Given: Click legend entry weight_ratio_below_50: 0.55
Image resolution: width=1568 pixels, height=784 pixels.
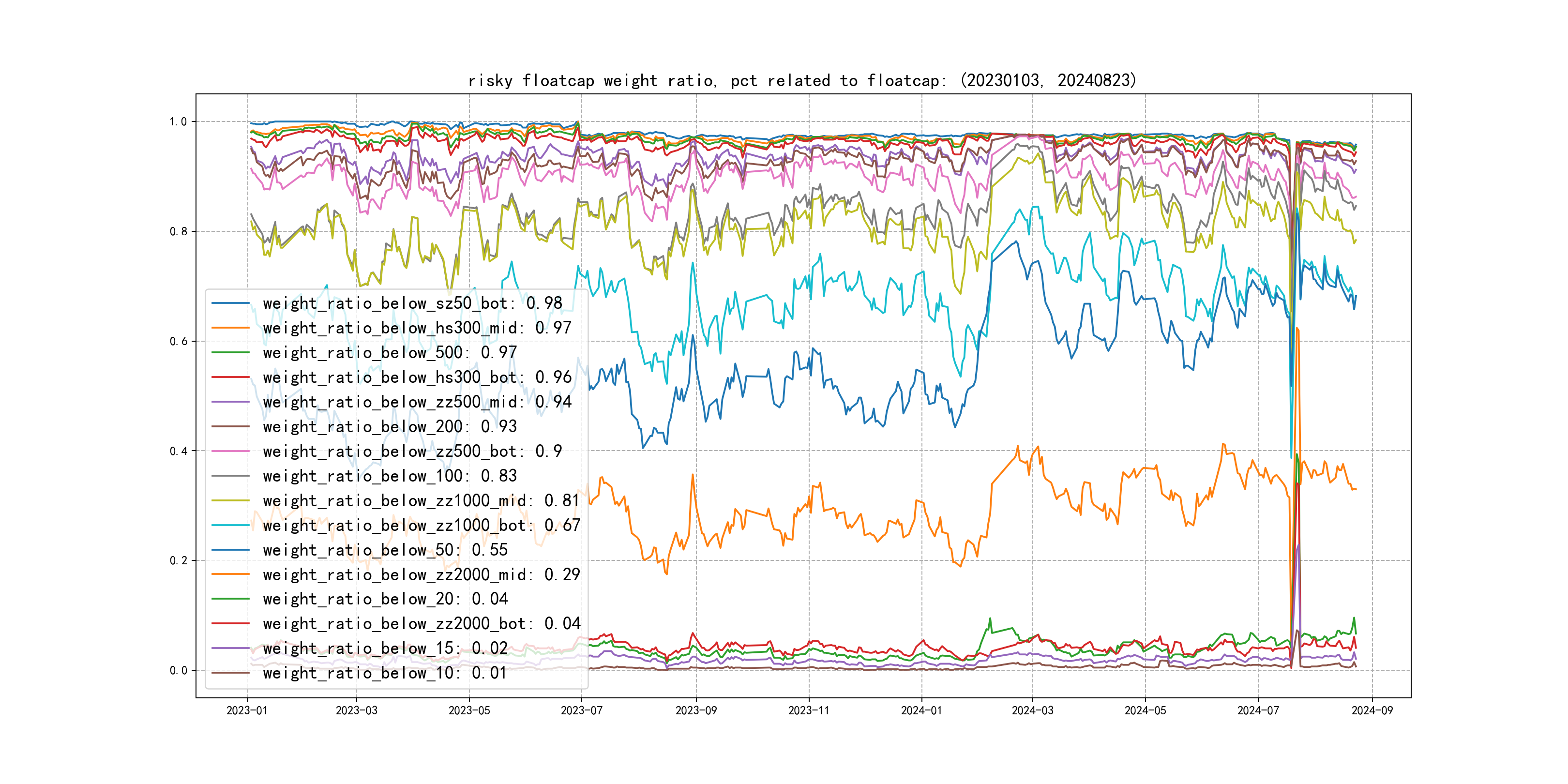Looking at the screenshot, I should click(x=385, y=550).
